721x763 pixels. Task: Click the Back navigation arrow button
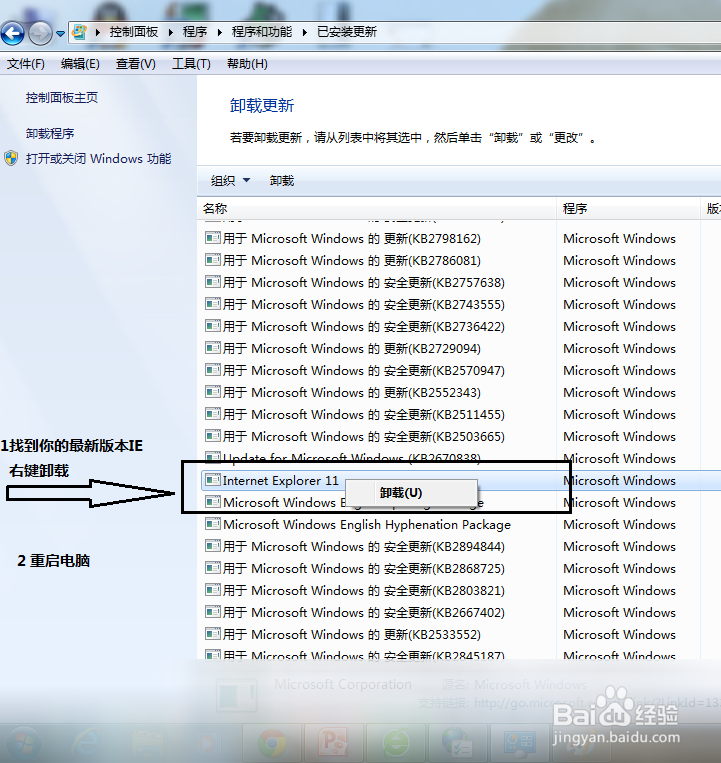pos(13,34)
